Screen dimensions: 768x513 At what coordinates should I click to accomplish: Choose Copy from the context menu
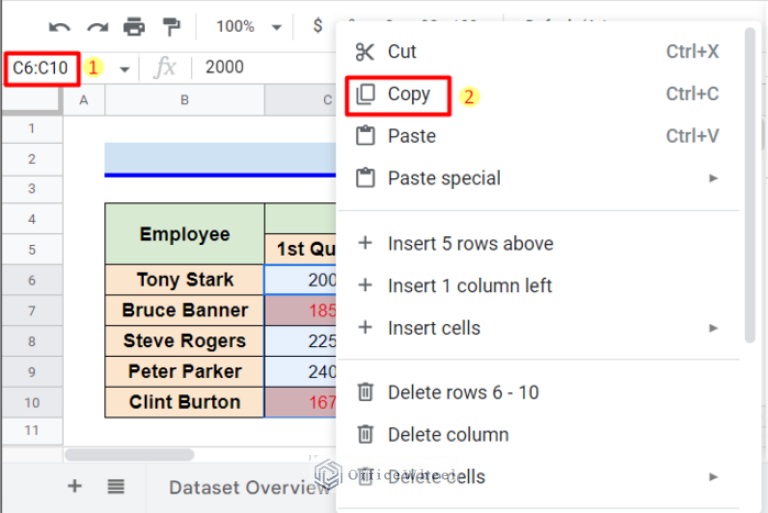coord(408,94)
